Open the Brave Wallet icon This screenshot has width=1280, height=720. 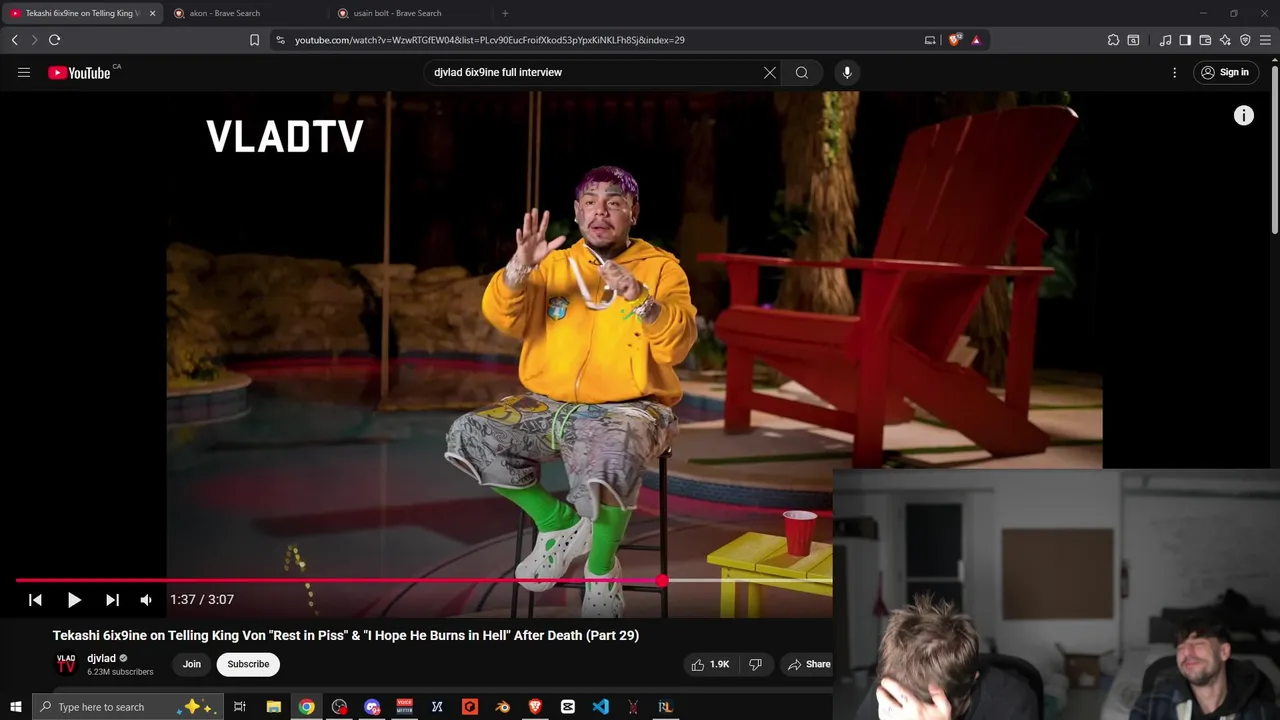coord(1205,40)
